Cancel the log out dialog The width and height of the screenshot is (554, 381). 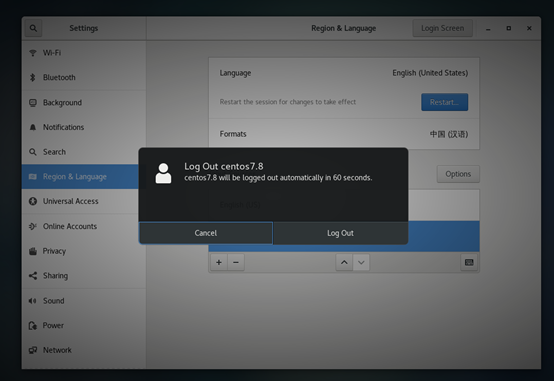[x=206, y=233]
